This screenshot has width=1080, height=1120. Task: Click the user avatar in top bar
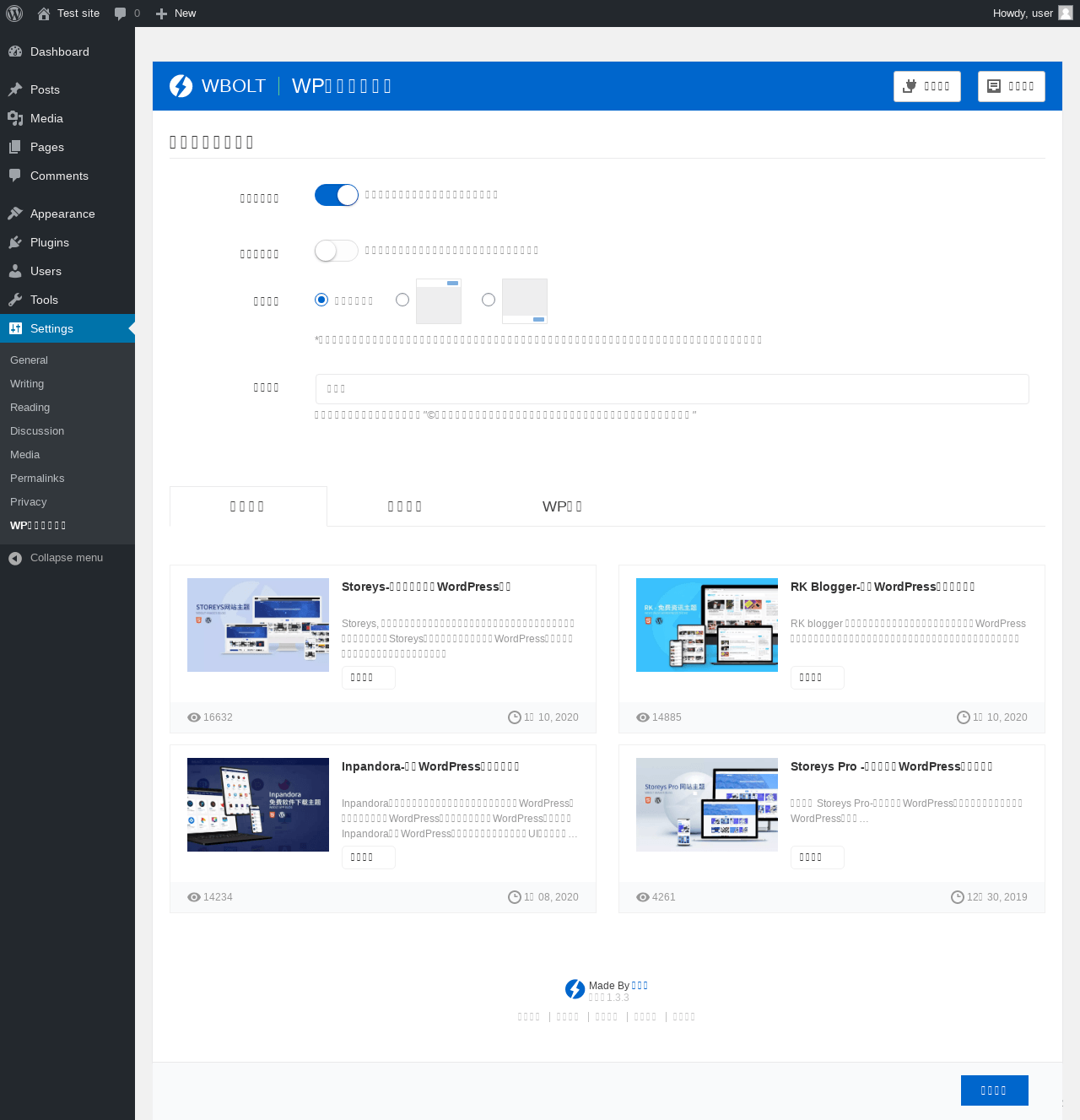click(x=1066, y=14)
